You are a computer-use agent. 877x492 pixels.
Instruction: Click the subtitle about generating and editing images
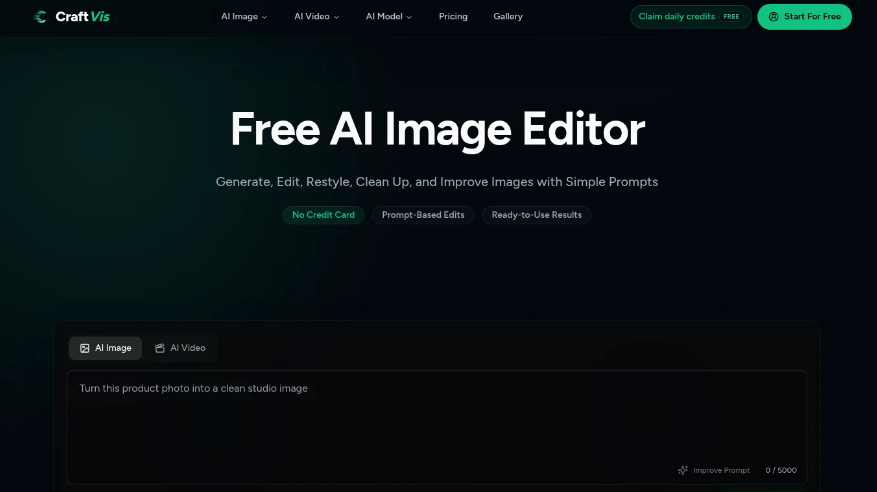[437, 182]
